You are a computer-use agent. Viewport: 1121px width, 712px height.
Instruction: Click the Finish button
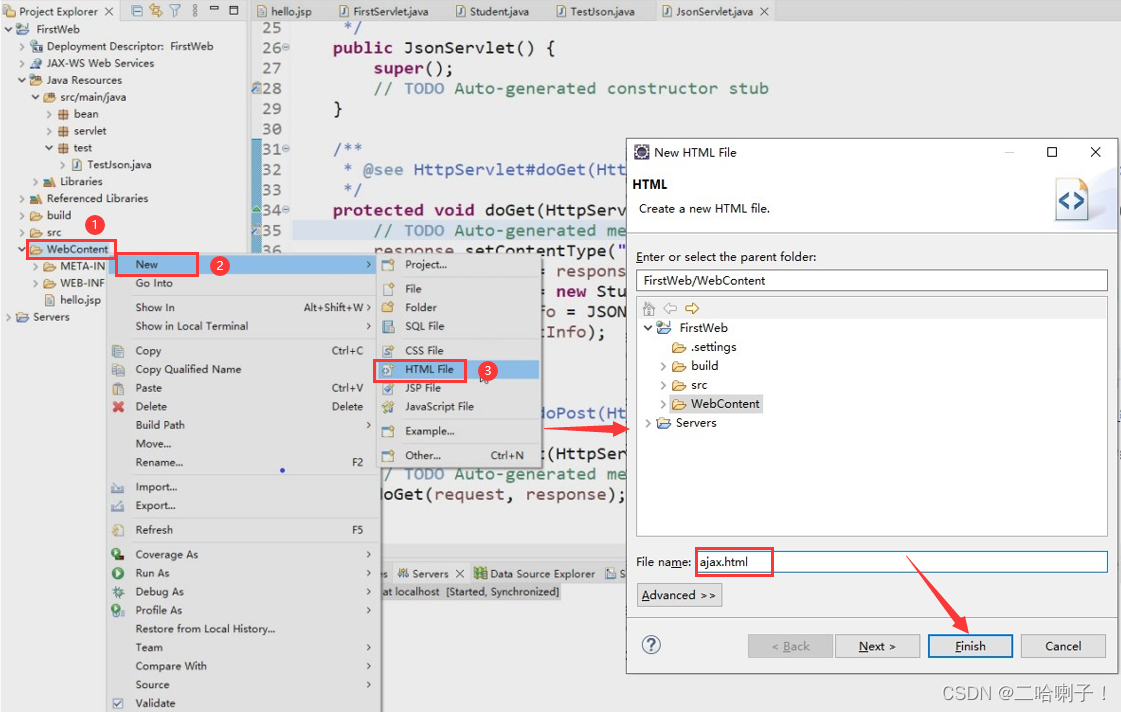pos(970,646)
